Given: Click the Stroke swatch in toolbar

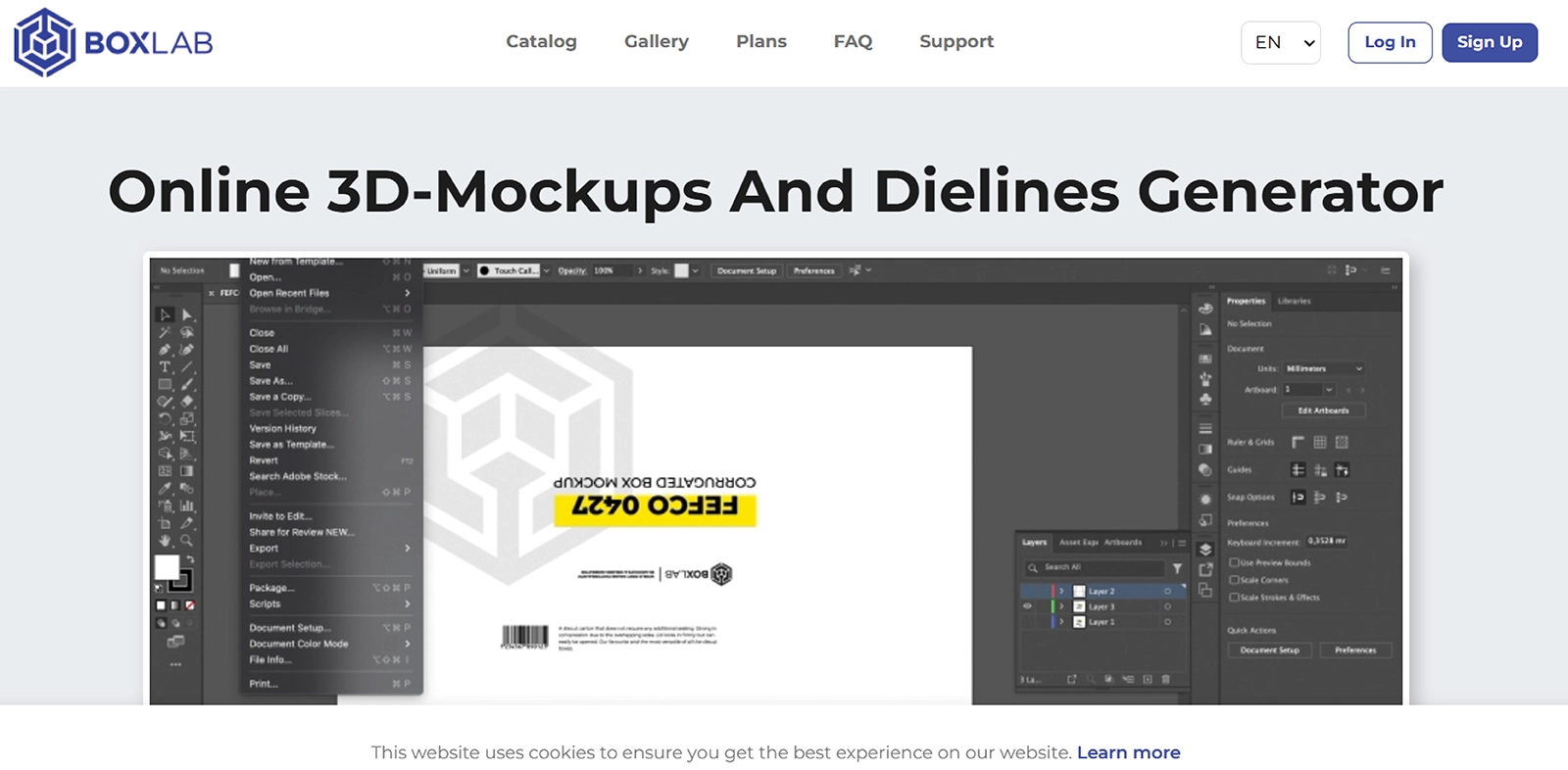Looking at the screenshot, I should coord(186,586).
